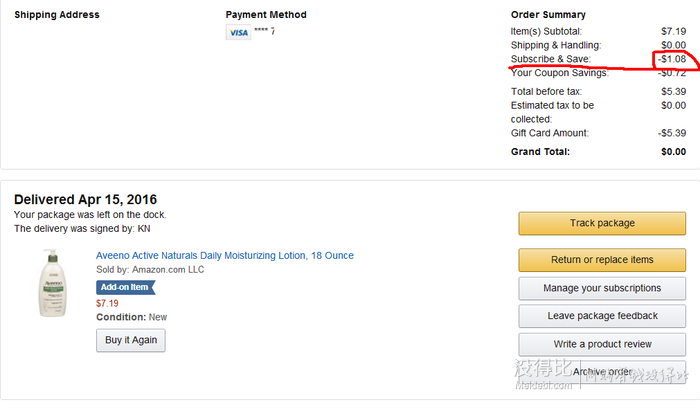This screenshot has height=409, width=700.
Task: Click the Sold by Amazon.com LLC text
Action: coord(150,270)
